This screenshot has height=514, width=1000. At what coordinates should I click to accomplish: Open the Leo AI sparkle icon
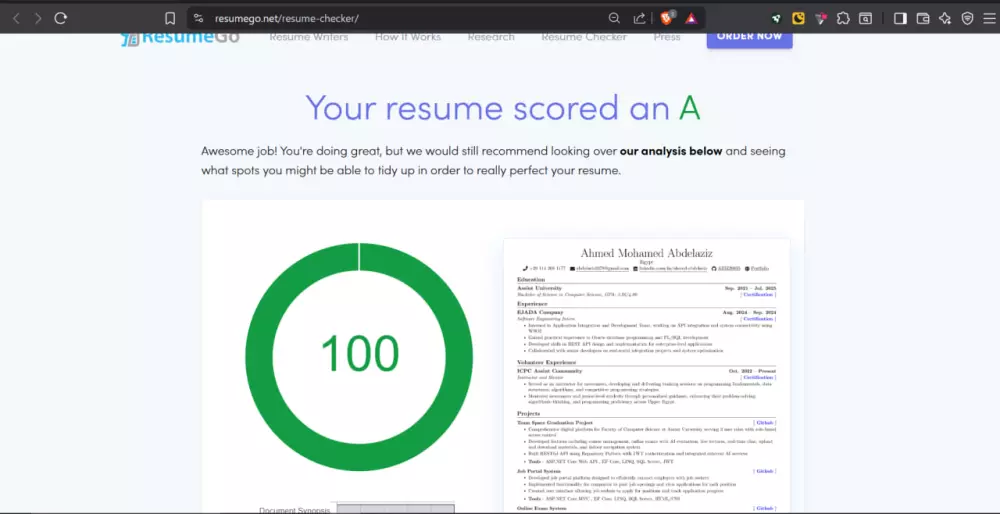pyautogui.click(x=945, y=18)
